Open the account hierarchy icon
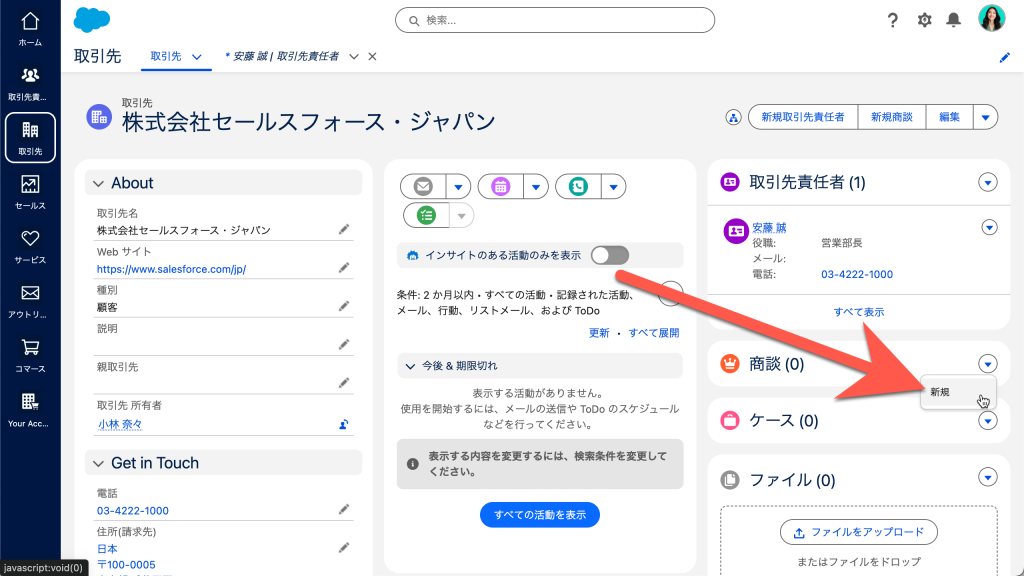 tap(733, 118)
